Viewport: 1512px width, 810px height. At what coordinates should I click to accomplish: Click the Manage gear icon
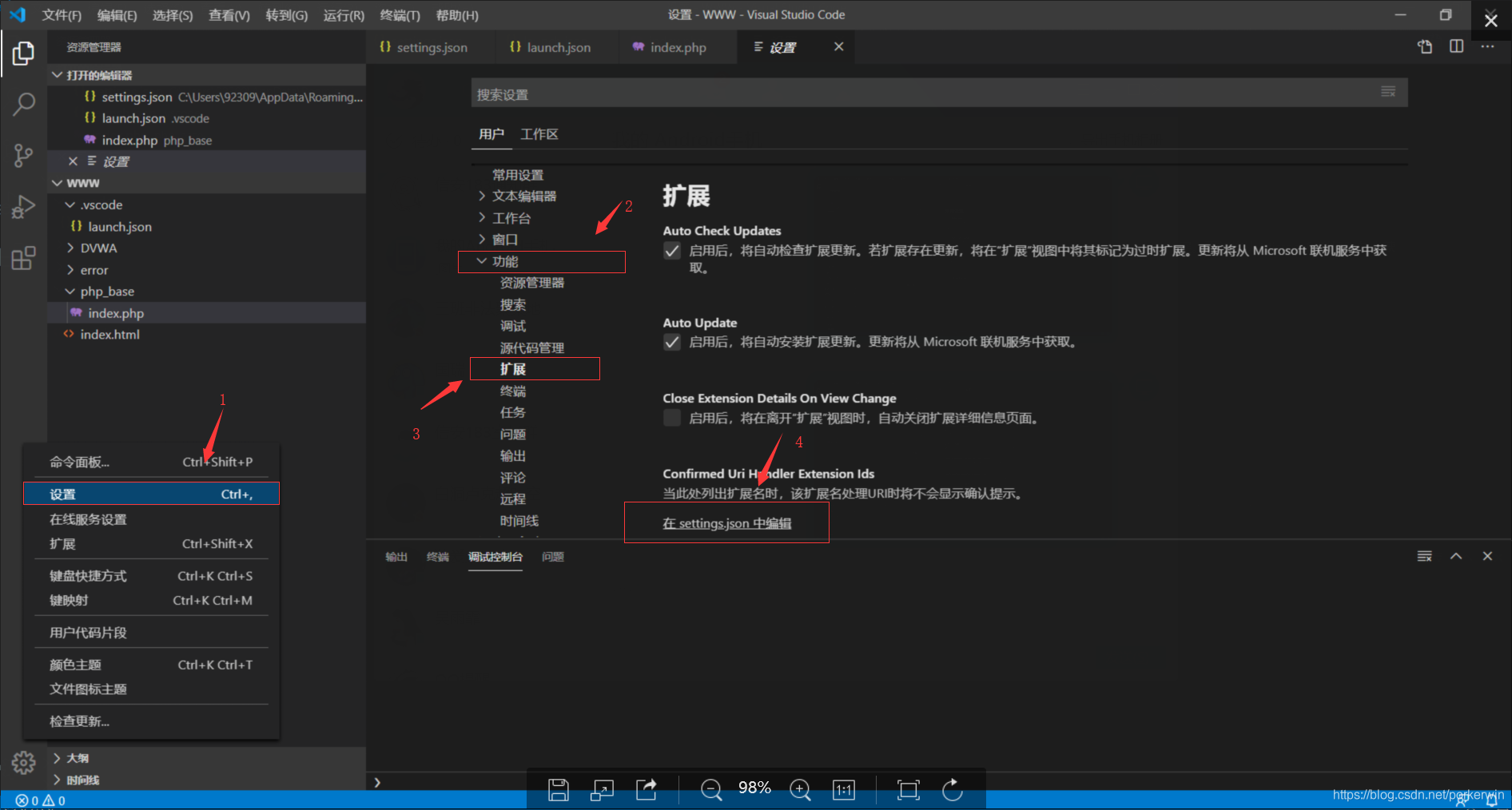click(x=23, y=763)
